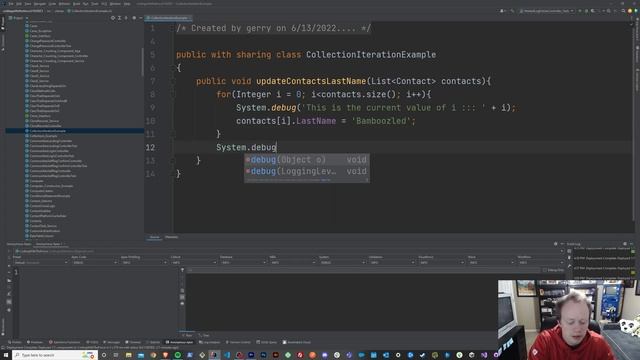Open the SOQL Query tool window tab

tap(267, 342)
